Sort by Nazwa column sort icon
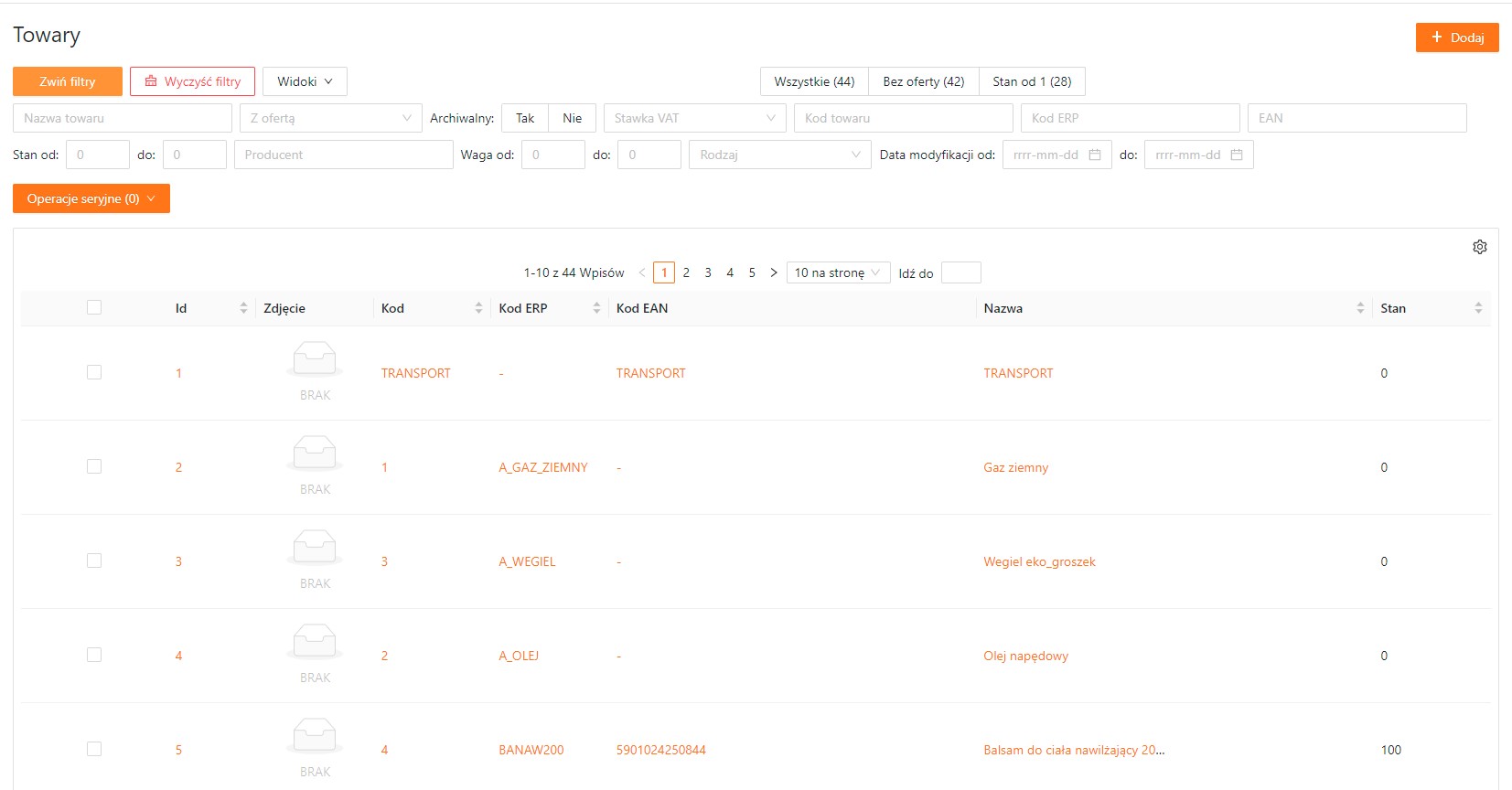Viewport: 1512px width, 790px height. point(1360,308)
